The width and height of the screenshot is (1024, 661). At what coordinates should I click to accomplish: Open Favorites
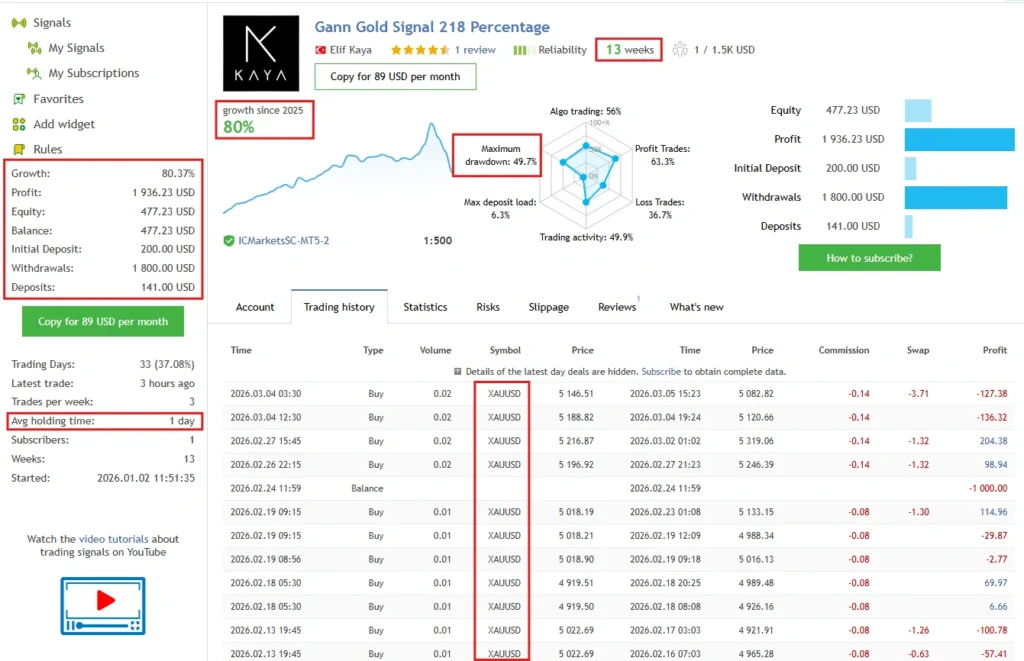pyautogui.click(x=58, y=99)
